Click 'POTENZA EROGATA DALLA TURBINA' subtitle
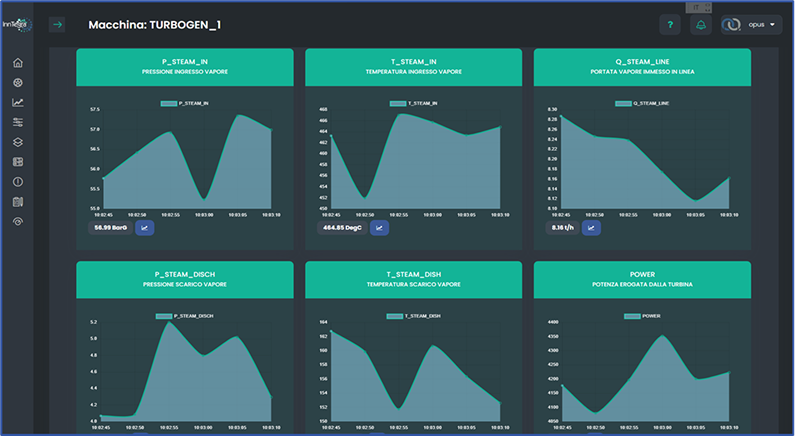 point(642,284)
